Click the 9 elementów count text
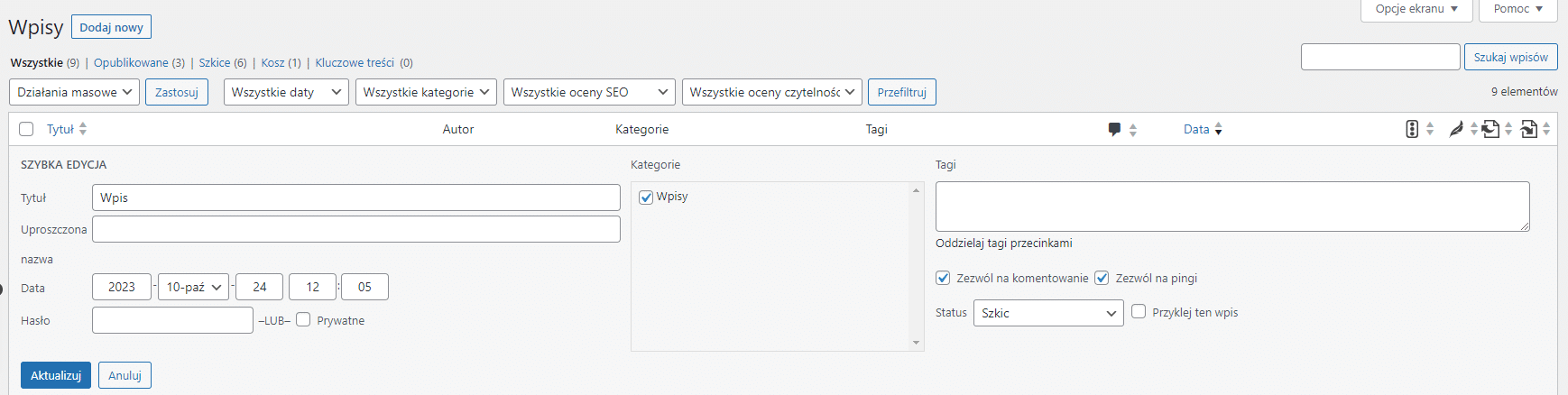The image size is (1568, 395). pyautogui.click(x=1525, y=92)
